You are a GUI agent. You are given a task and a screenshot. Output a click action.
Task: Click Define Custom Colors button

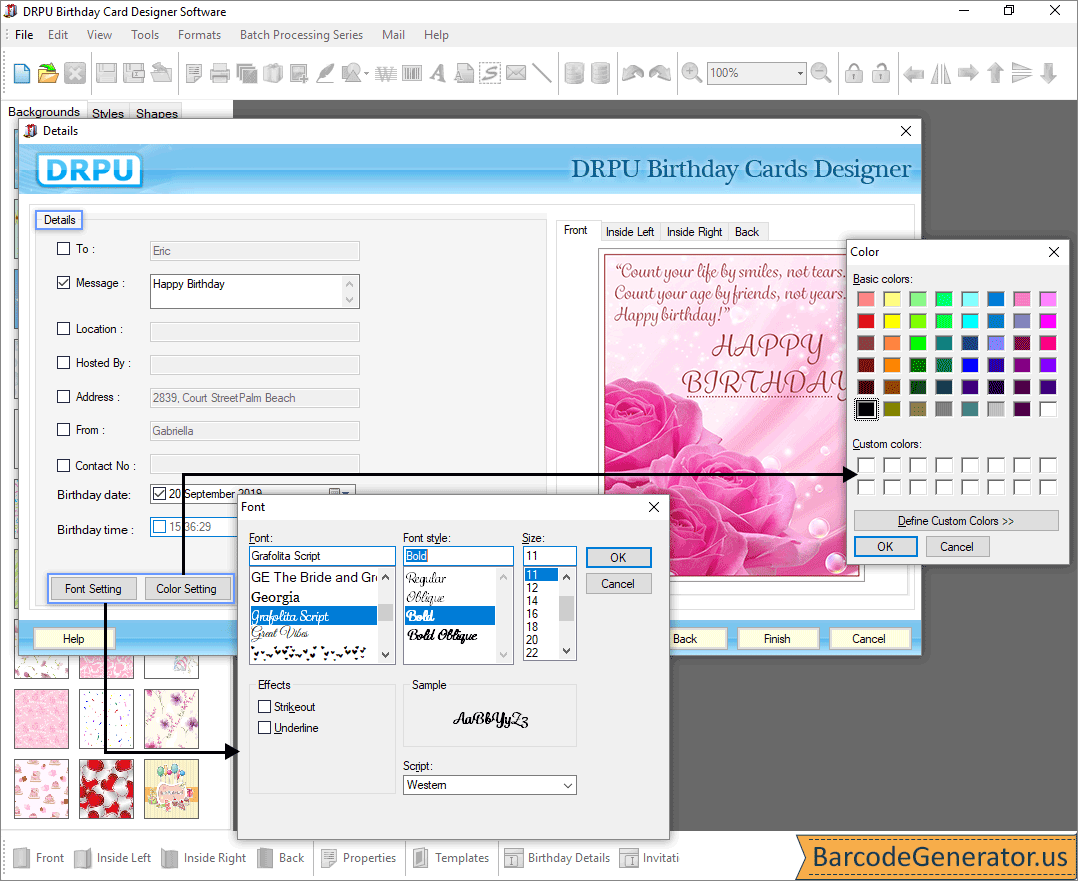pos(956,521)
